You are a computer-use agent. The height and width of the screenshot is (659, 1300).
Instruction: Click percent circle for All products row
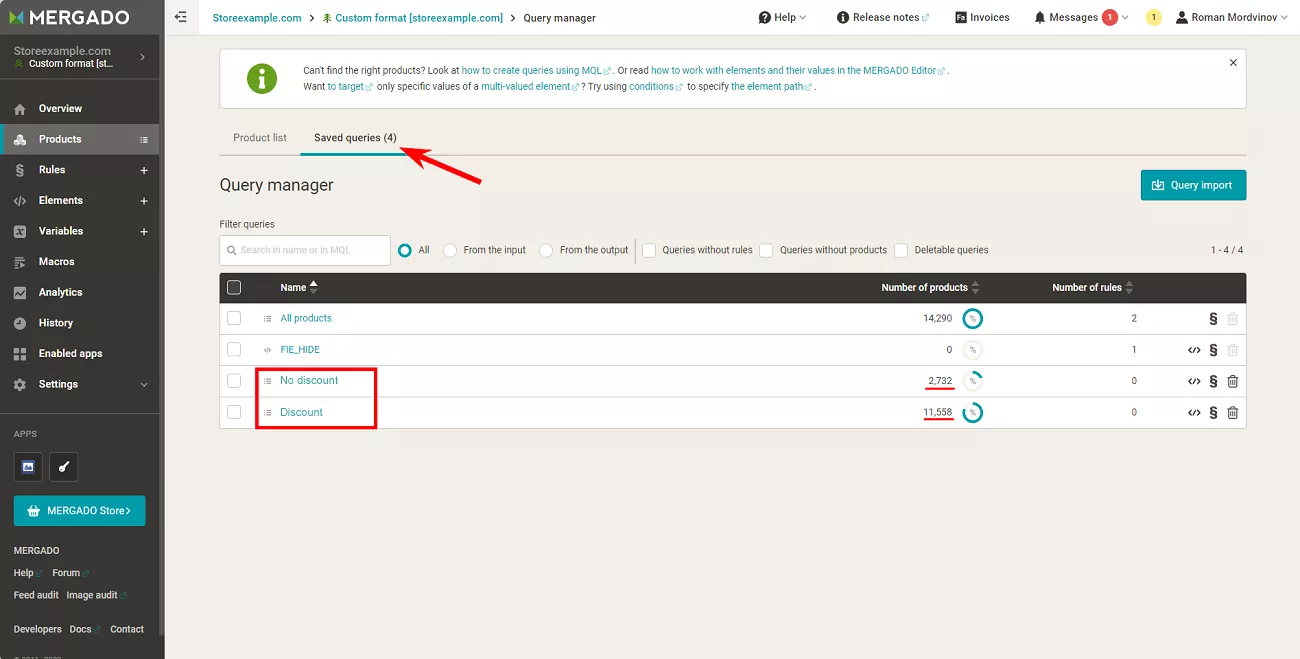click(x=972, y=319)
